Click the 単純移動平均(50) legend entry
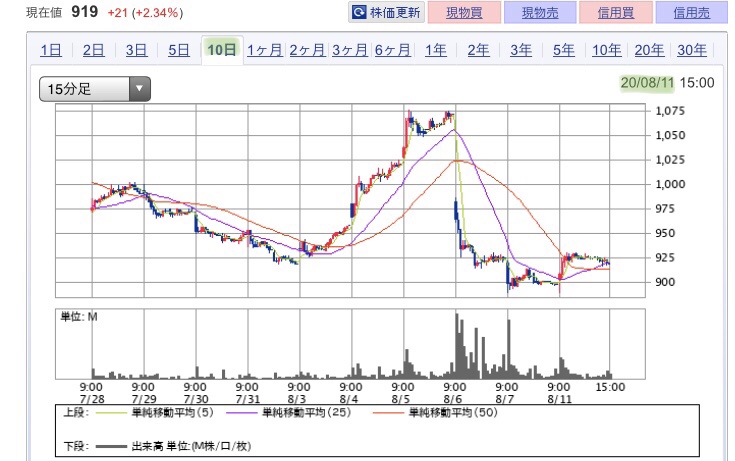The height and width of the screenshot is (461, 735). point(453,413)
